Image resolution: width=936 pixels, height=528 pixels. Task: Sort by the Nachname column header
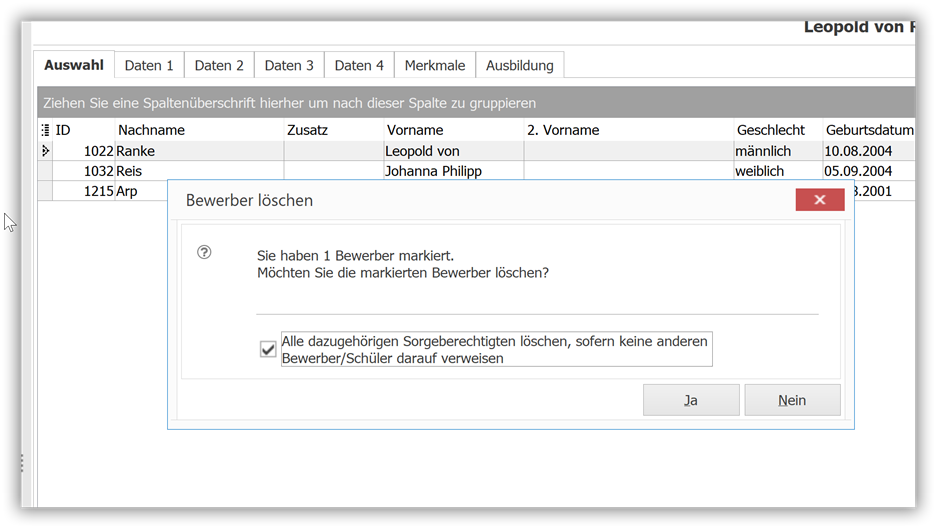[200, 130]
